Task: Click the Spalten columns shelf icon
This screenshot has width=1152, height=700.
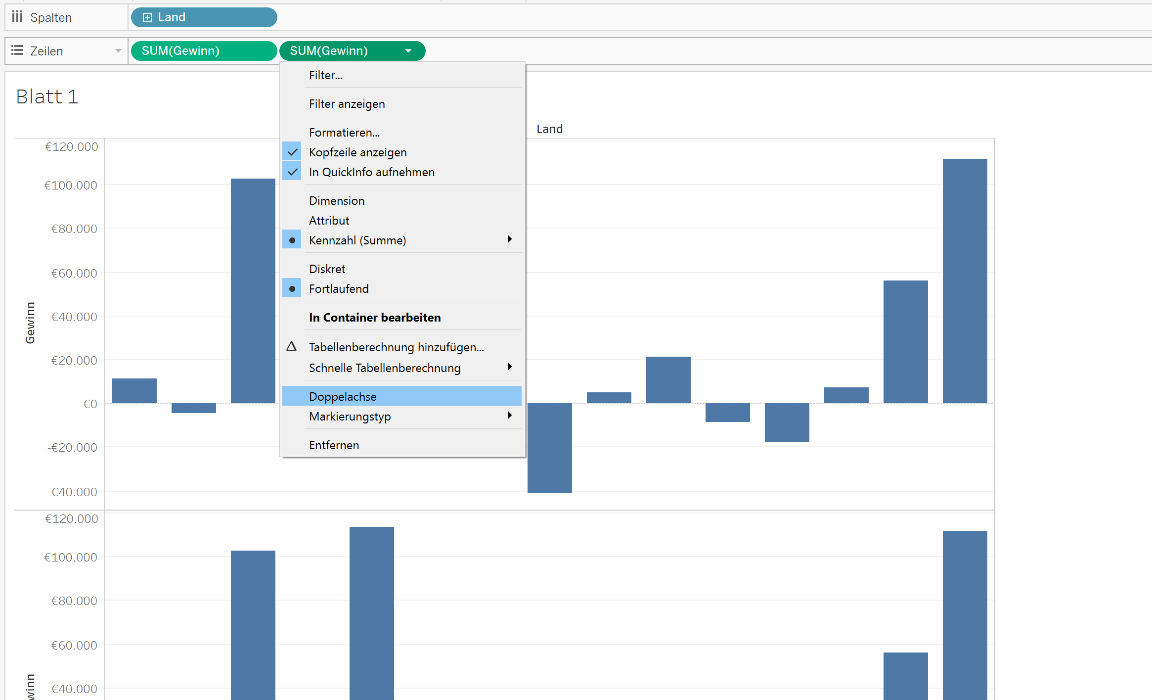Action: 17,16
